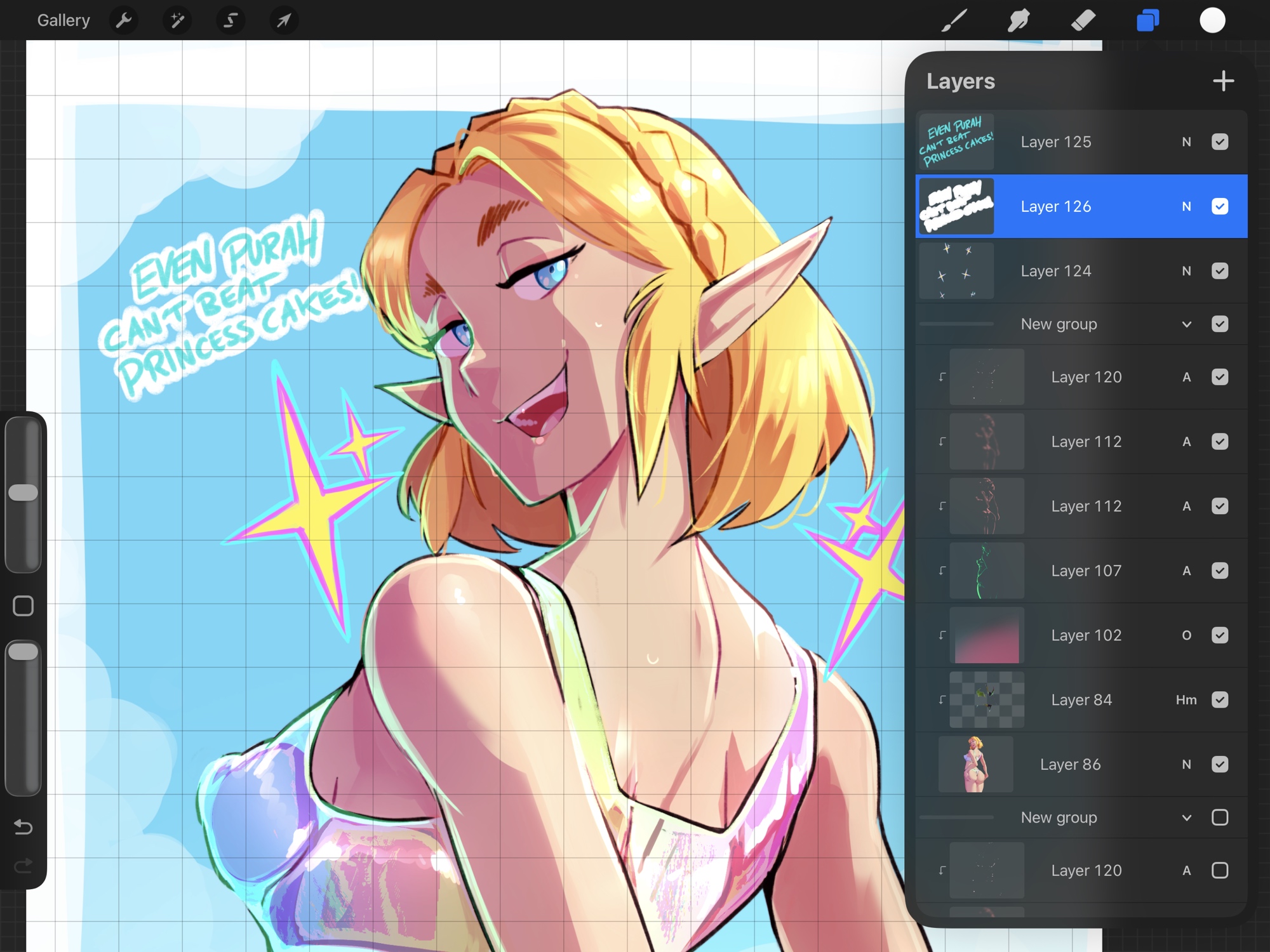The width and height of the screenshot is (1270, 952).
Task: Select the Eraser tool
Action: 1083,20
